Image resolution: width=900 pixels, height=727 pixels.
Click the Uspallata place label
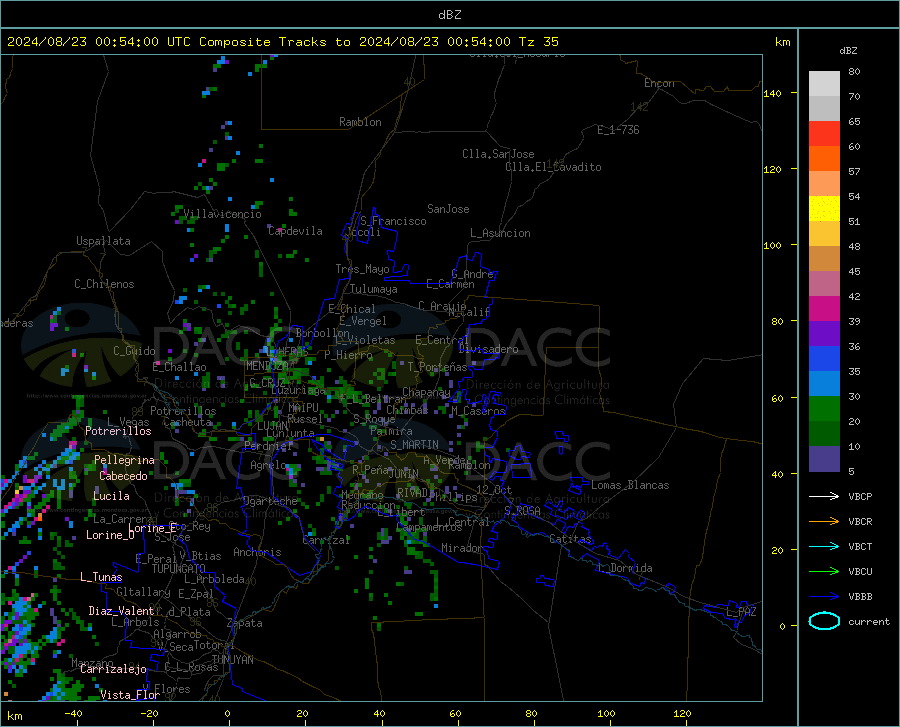[x=103, y=241]
